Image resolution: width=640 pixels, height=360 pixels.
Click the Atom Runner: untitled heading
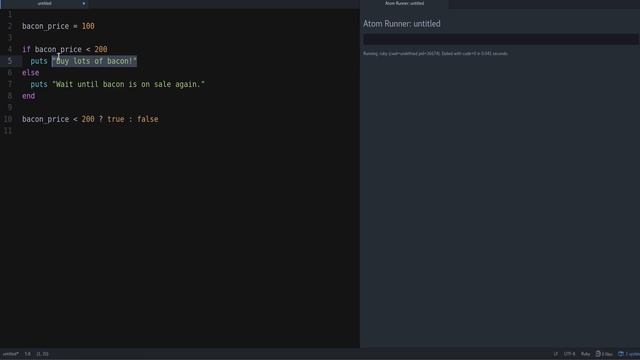[402, 24]
